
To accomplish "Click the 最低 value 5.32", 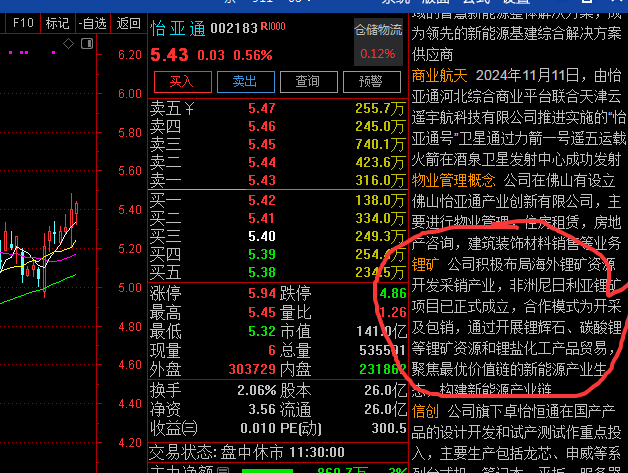I will point(262,331).
